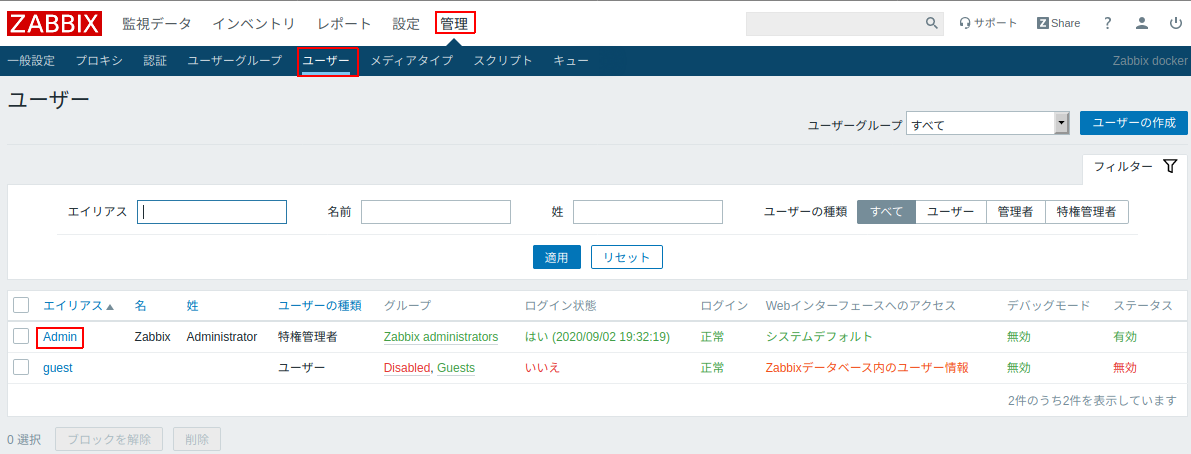Image resolution: width=1191 pixels, height=454 pixels.
Task: Click the 削除 delete button
Action: click(x=197, y=439)
